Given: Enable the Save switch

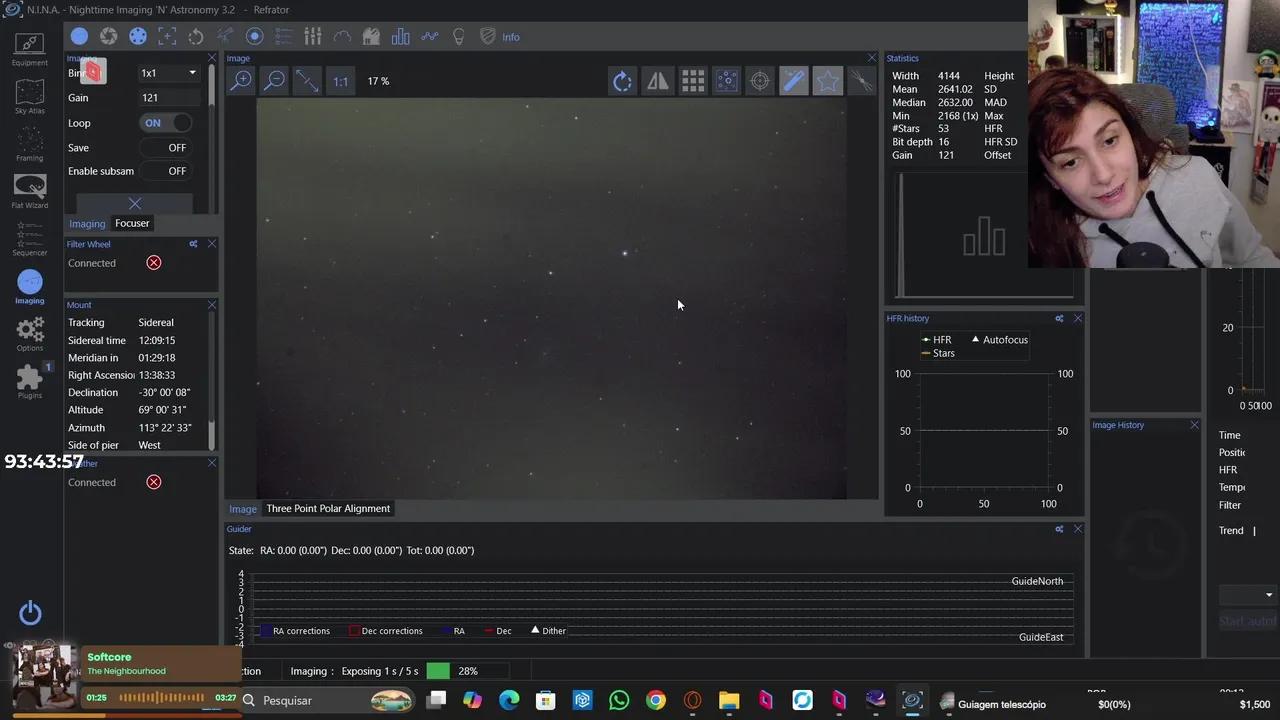Looking at the screenshot, I should pyautogui.click(x=165, y=147).
